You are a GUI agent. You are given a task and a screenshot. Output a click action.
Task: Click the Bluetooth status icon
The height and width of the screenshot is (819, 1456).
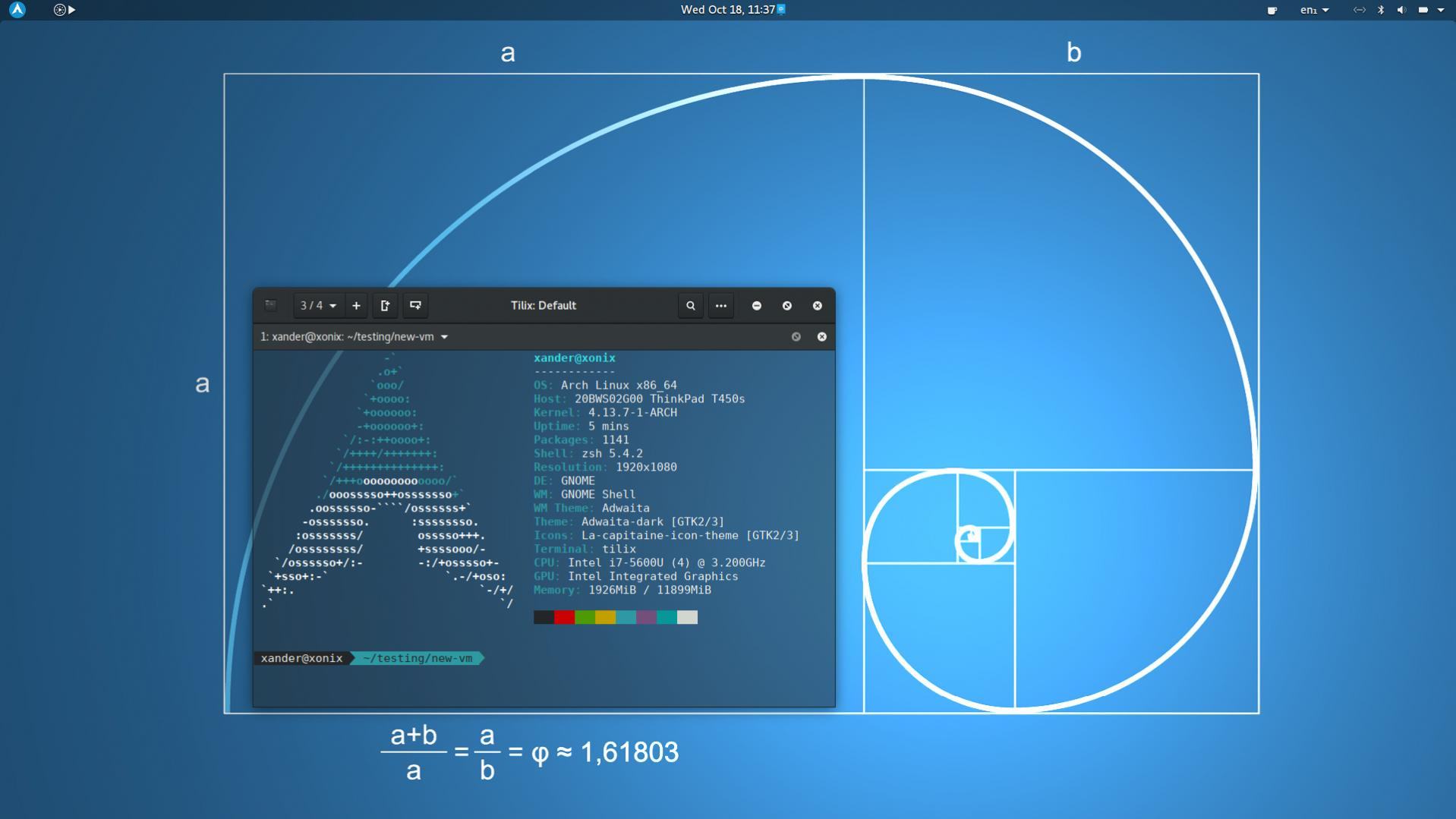1381,10
